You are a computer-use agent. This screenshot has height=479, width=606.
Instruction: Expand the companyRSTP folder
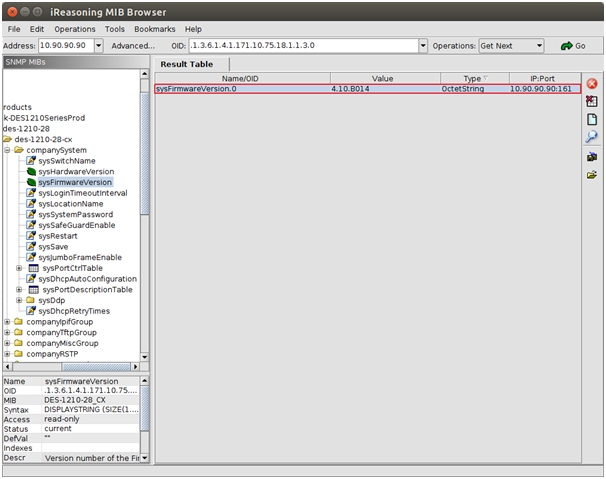pos(7,353)
